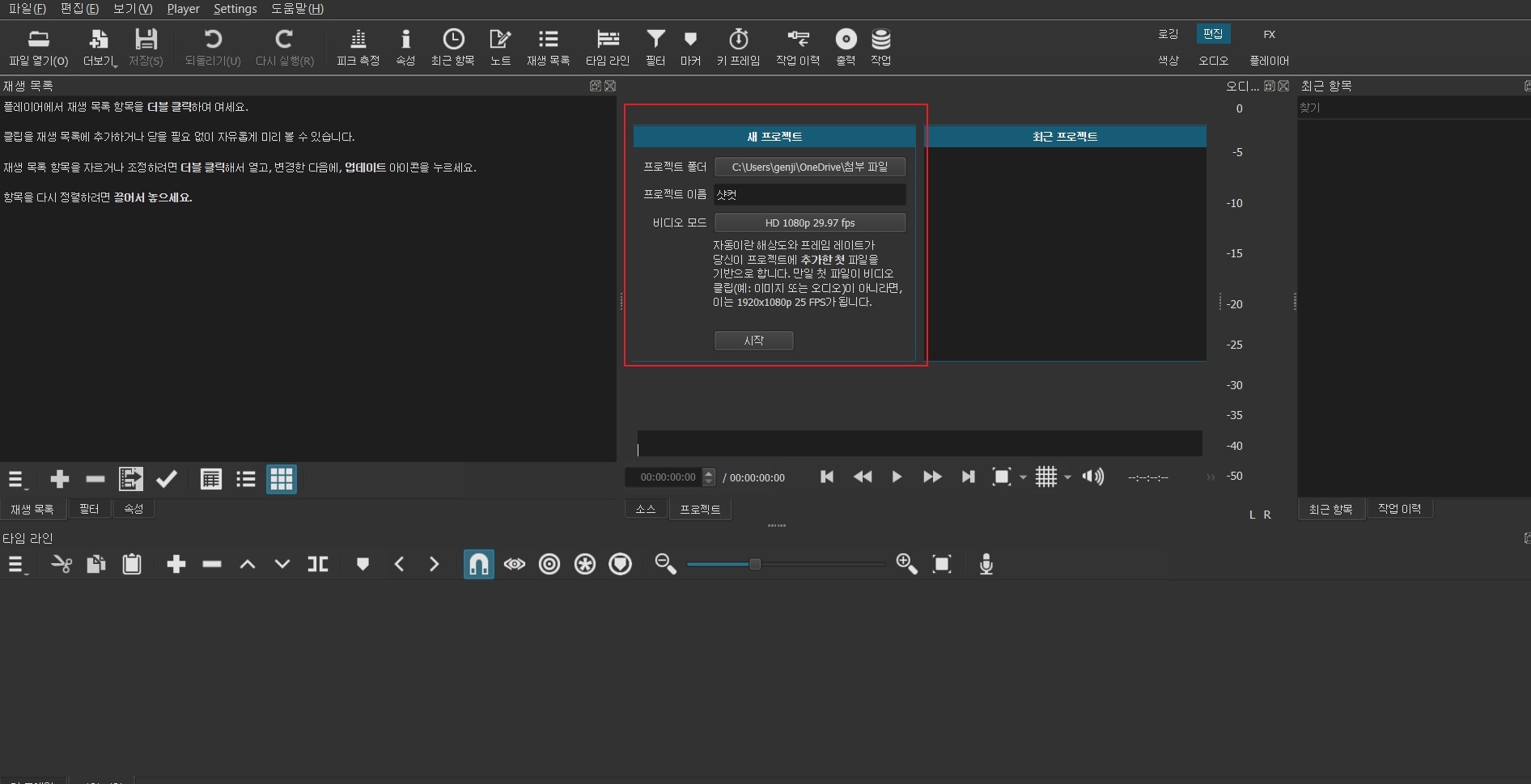The image size is (1531, 784).
Task: Open the Keyframes (키 프레임) stopwatch icon
Action: tap(738, 48)
